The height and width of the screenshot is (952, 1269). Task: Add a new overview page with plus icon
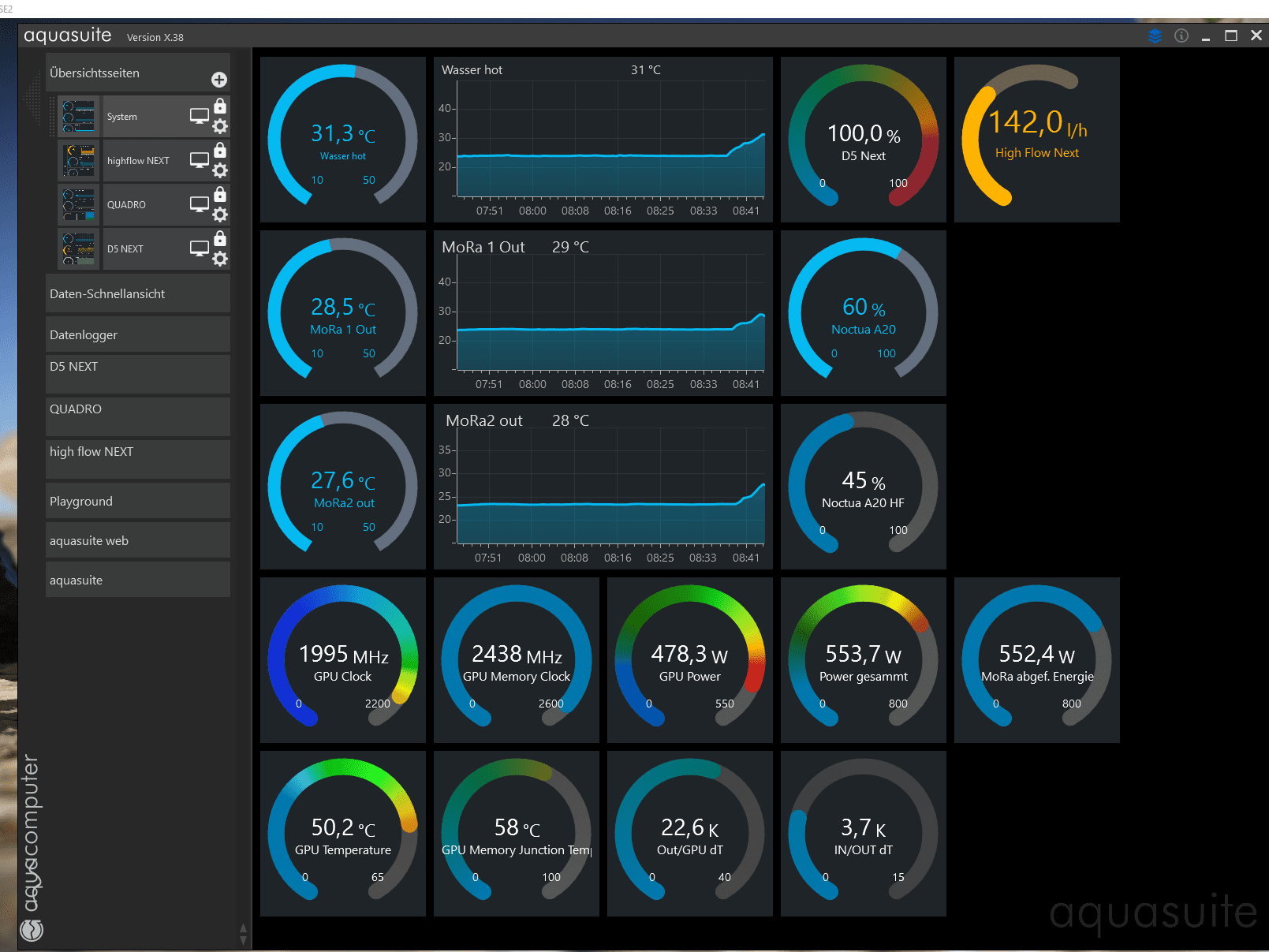219,80
